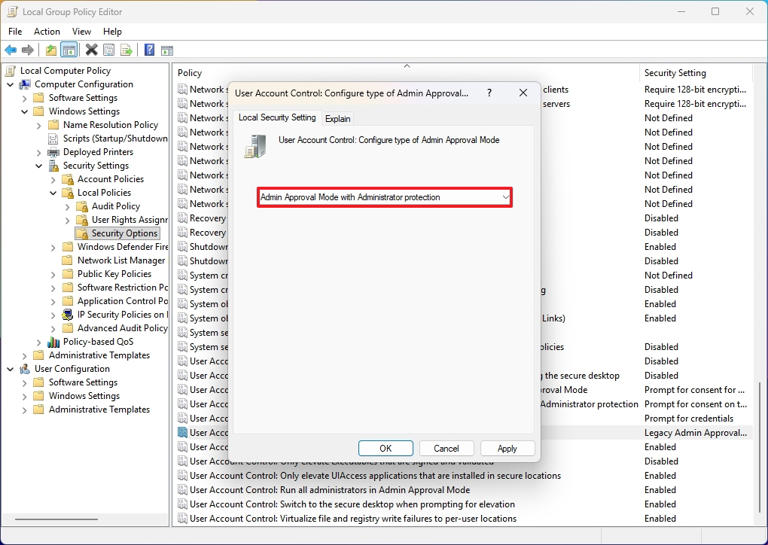Screen dimensions: 768x545
Task: Click the Scripts (Startup/Shutdown) document icon
Action: [x=53, y=139]
